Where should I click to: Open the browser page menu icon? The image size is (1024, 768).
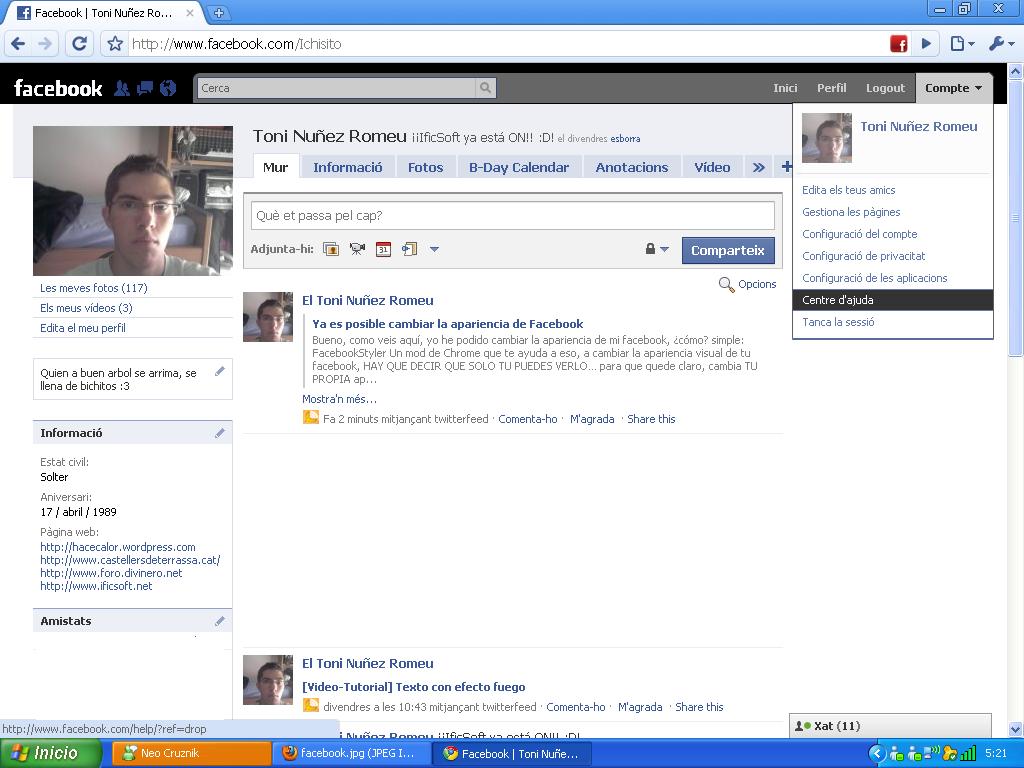point(962,44)
